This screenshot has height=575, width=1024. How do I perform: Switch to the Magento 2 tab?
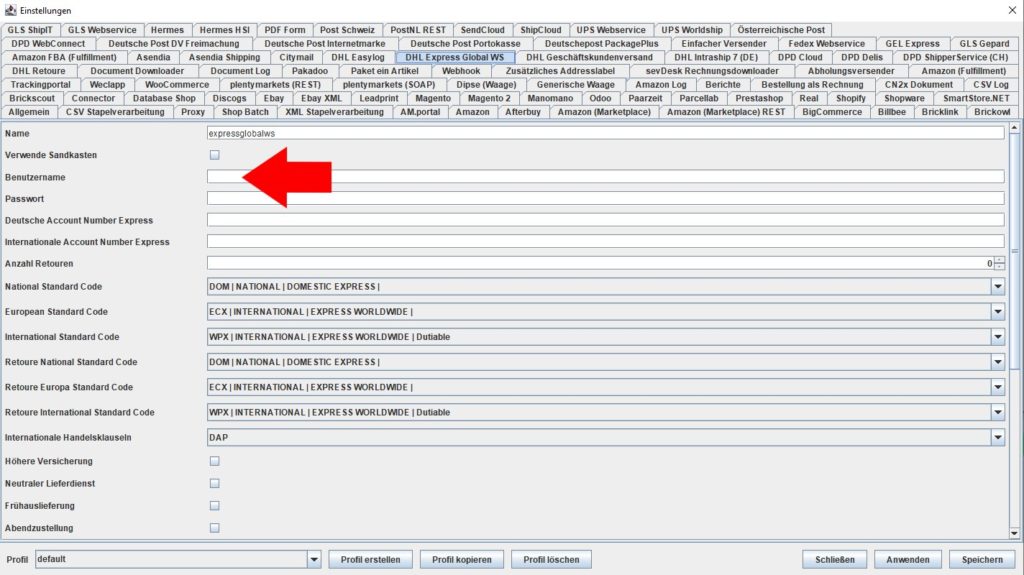(489, 98)
